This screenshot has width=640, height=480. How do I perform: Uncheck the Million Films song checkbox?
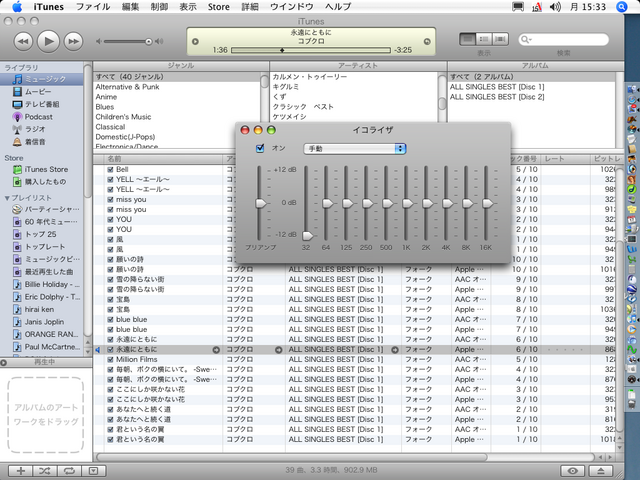tap(110, 360)
